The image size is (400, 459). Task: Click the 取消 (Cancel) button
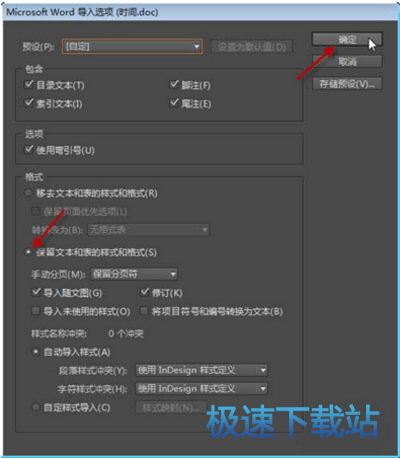(347, 62)
